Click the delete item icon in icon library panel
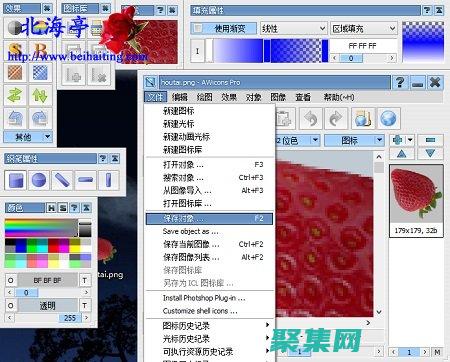Screen dimensions: 450x362 pyautogui.click(x=99, y=75)
